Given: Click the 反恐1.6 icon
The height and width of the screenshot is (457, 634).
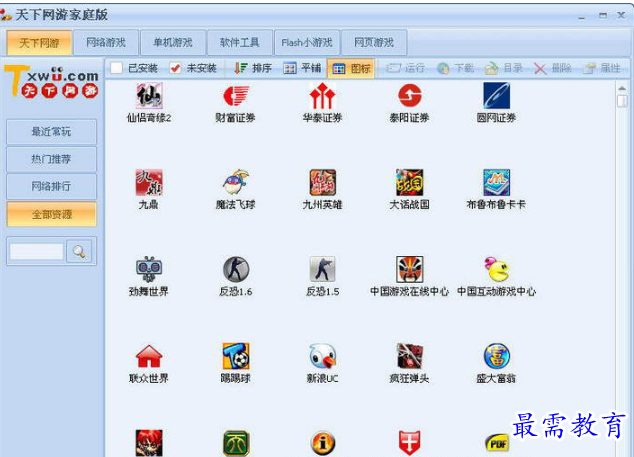Looking at the screenshot, I should (x=236, y=269).
